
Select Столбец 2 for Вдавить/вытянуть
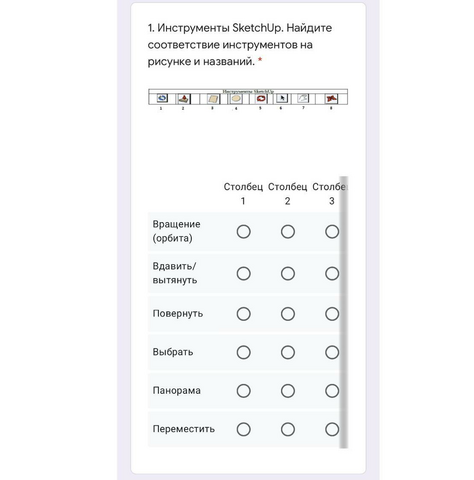point(288,274)
